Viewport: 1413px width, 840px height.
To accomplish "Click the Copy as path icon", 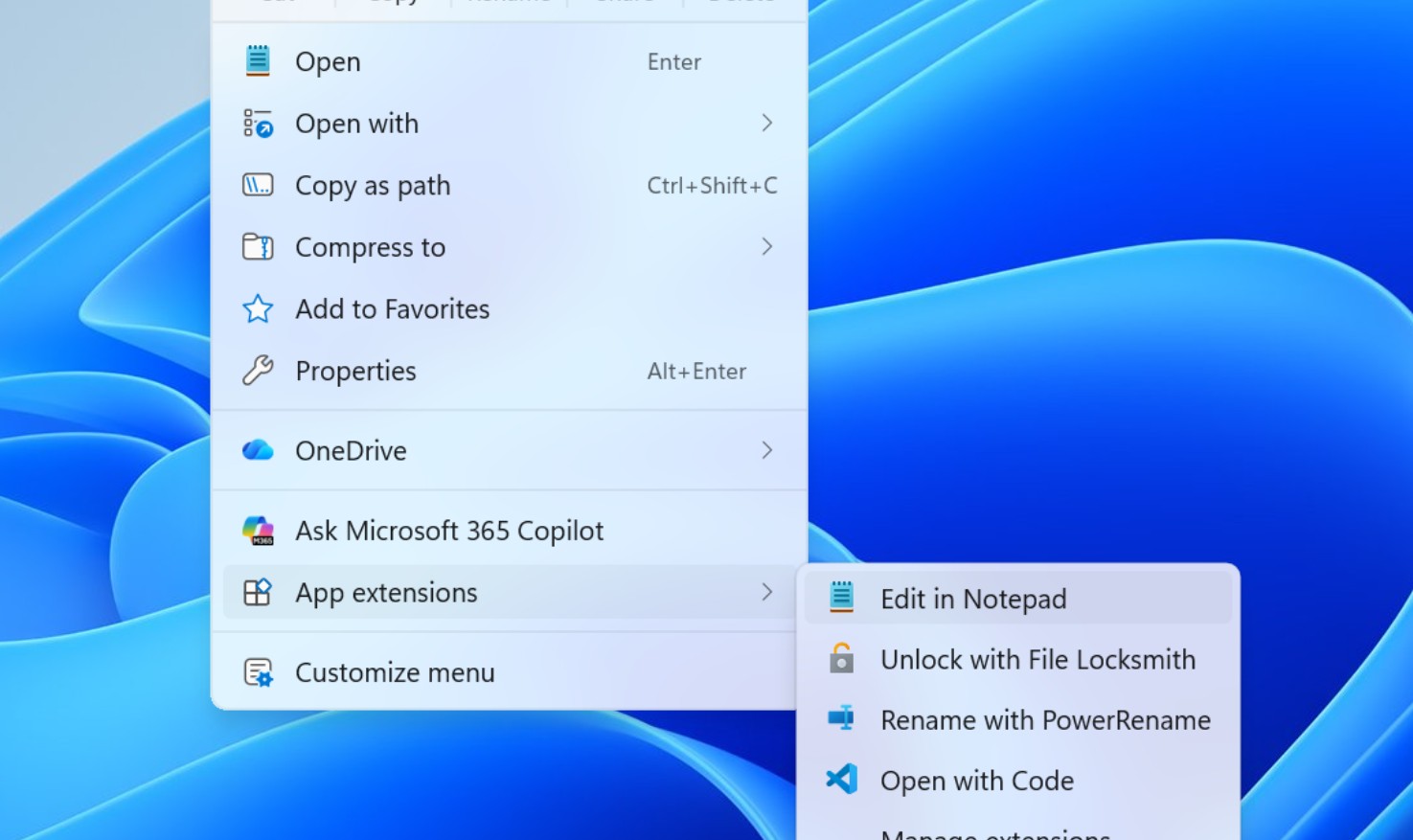I will tap(258, 185).
